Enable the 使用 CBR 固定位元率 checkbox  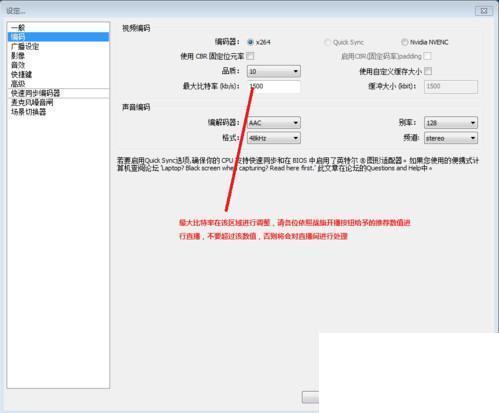point(250,56)
